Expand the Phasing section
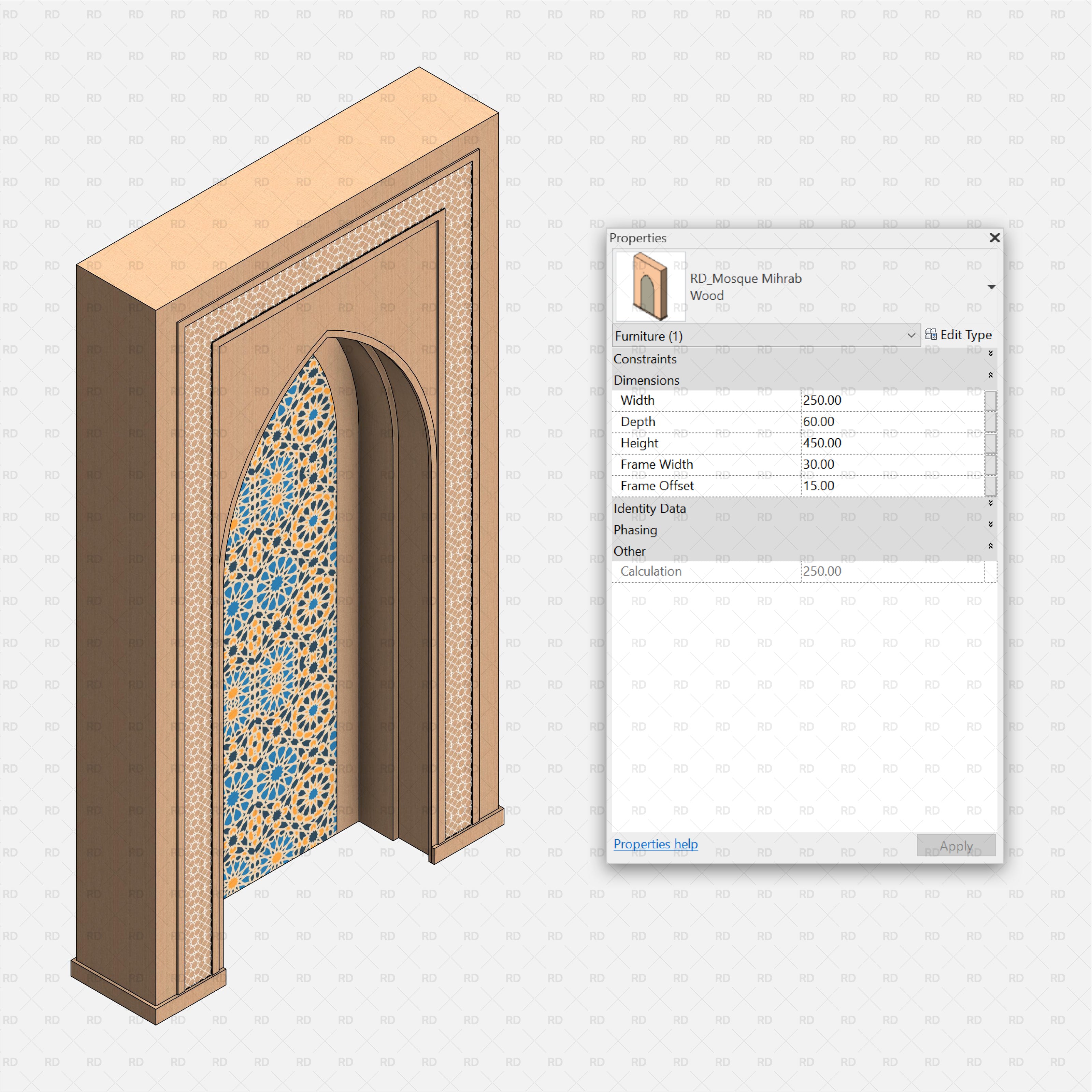This screenshot has width=1092, height=1092. (x=991, y=525)
